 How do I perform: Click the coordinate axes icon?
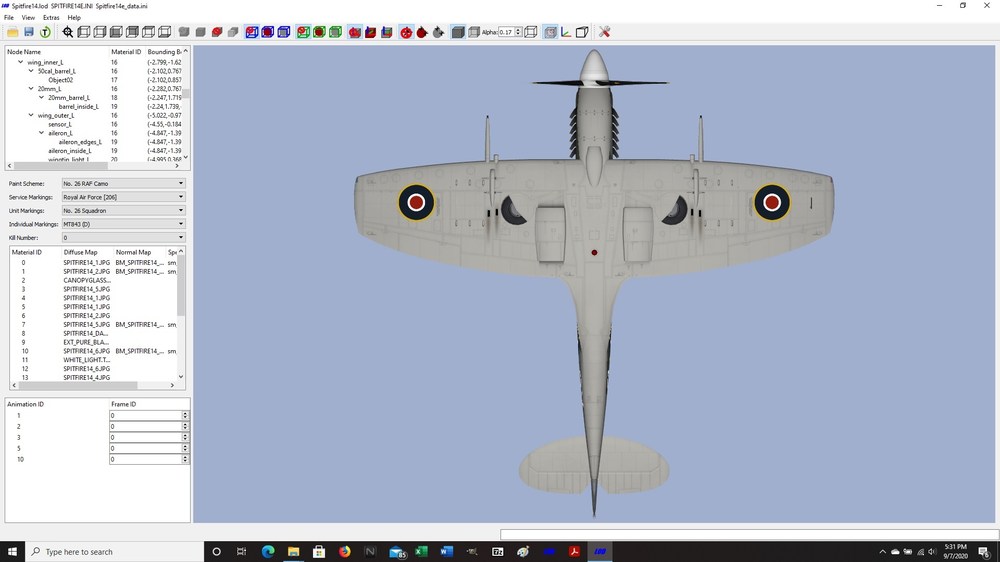[566, 32]
